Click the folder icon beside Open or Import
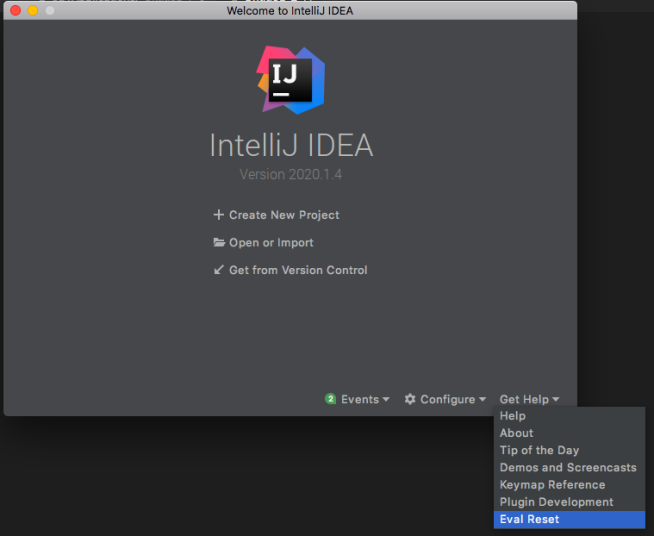654x536 pixels. (219, 242)
